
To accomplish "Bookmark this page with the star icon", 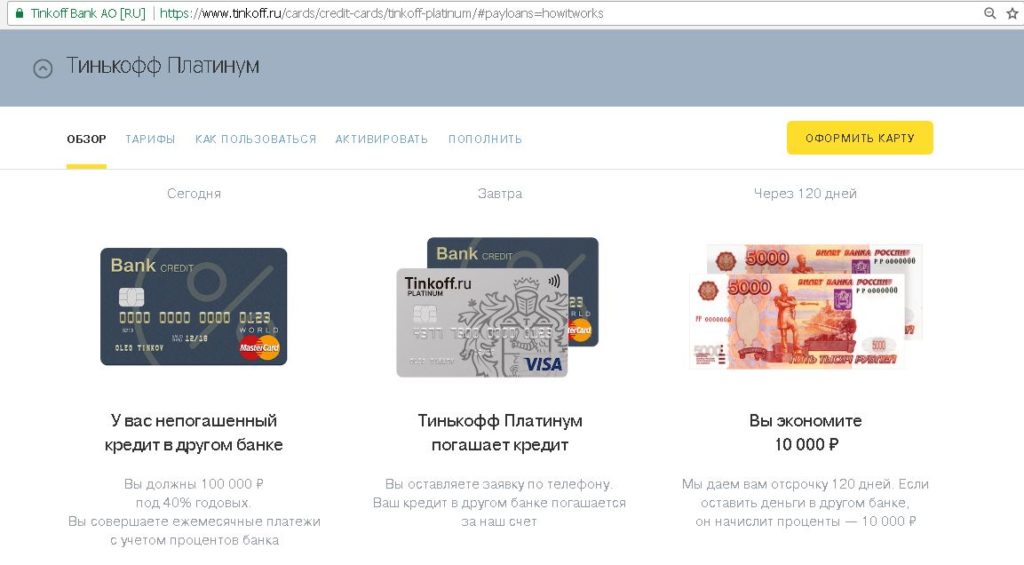I will coord(1013,13).
